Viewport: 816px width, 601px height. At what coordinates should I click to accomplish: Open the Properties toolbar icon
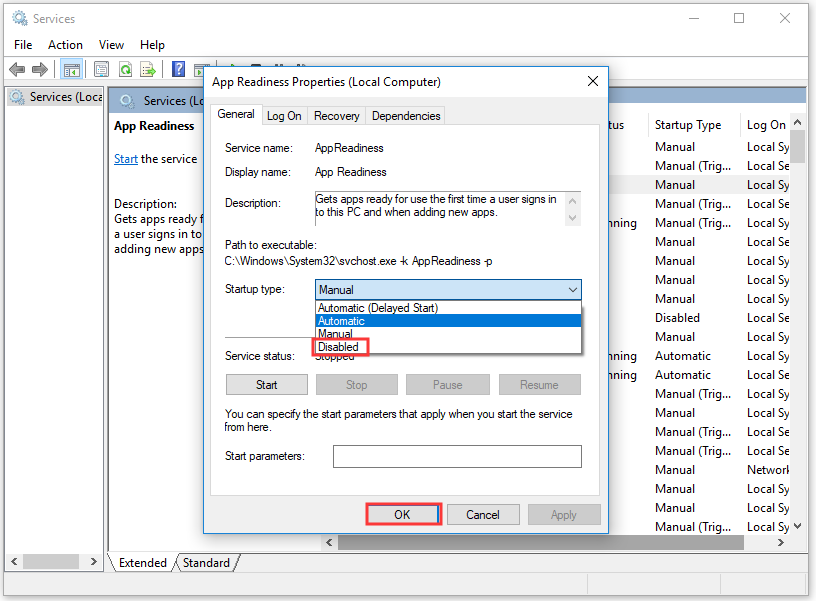pos(101,69)
